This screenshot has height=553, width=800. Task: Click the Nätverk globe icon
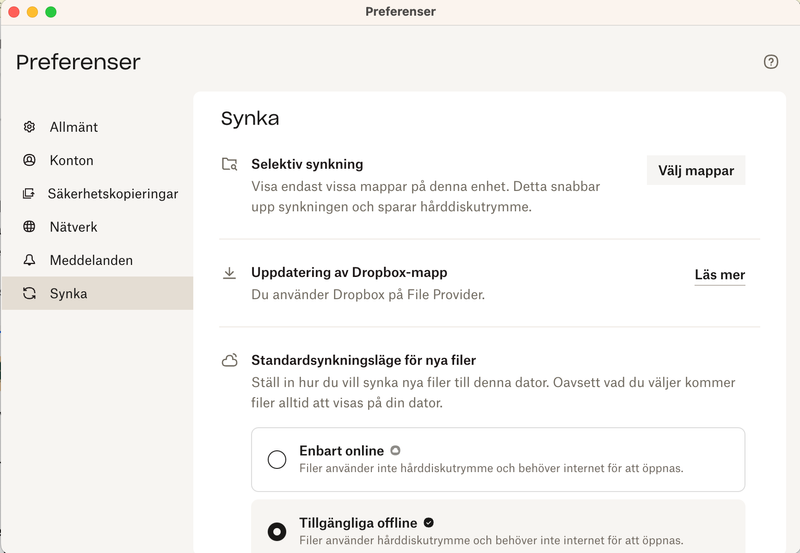(30, 227)
